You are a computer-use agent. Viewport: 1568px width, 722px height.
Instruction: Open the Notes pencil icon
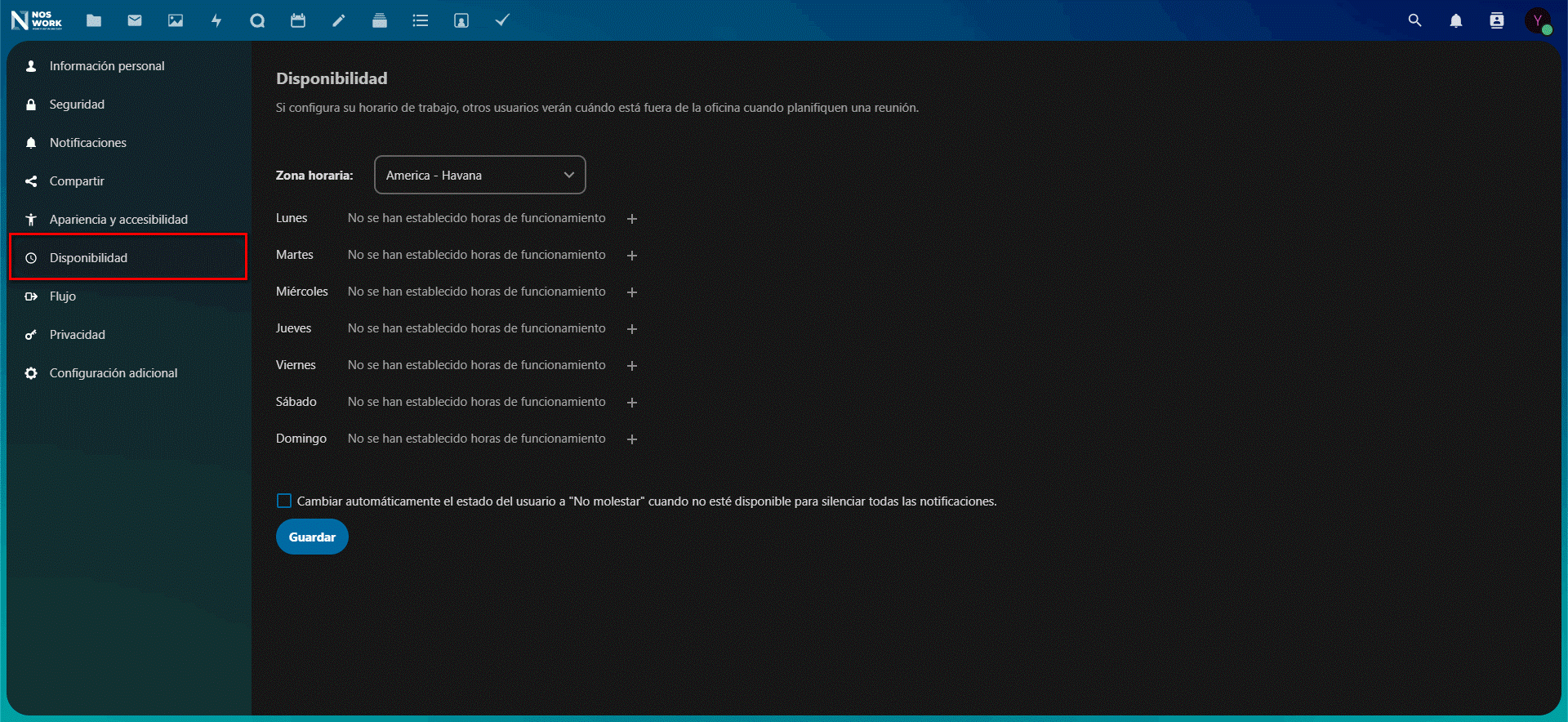tap(339, 20)
